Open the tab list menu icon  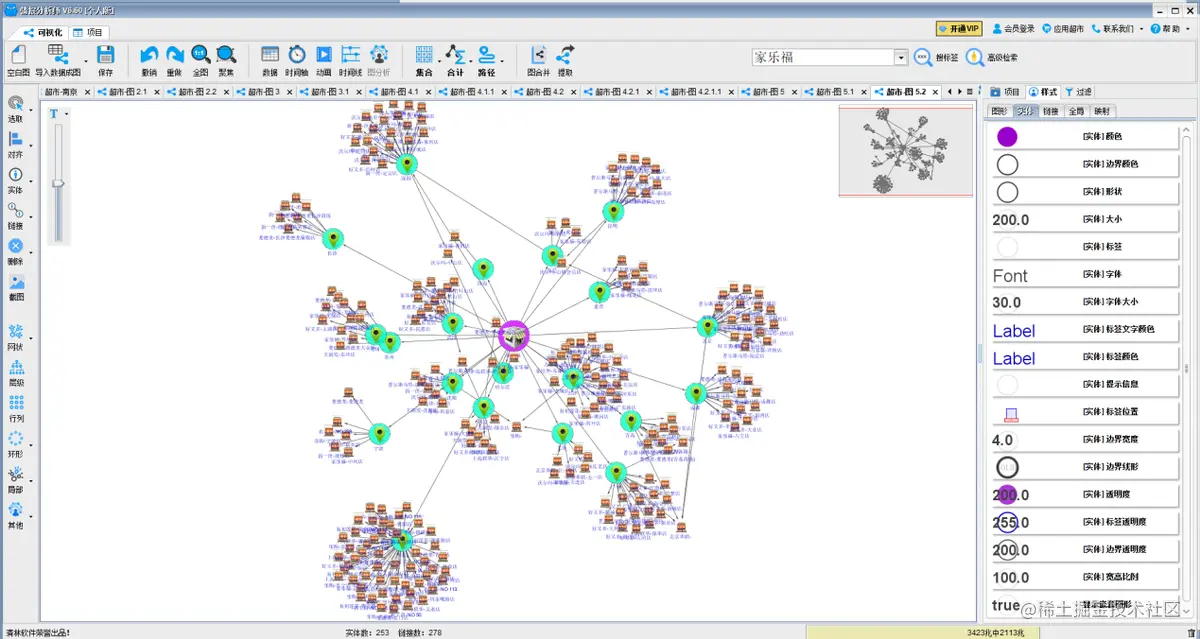(x=970, y=91)
